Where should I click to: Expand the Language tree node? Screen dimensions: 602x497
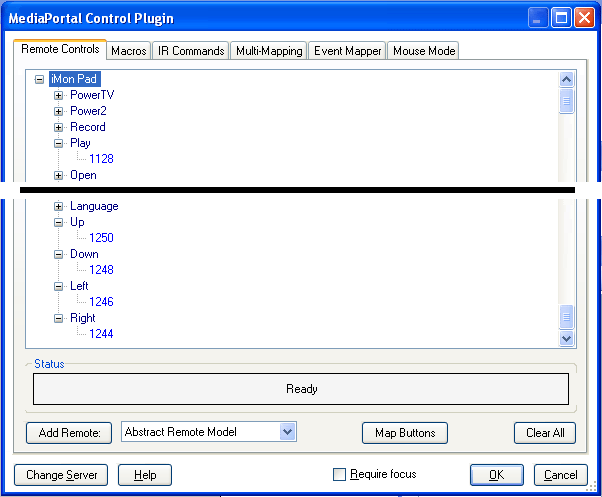click(58, 206)
